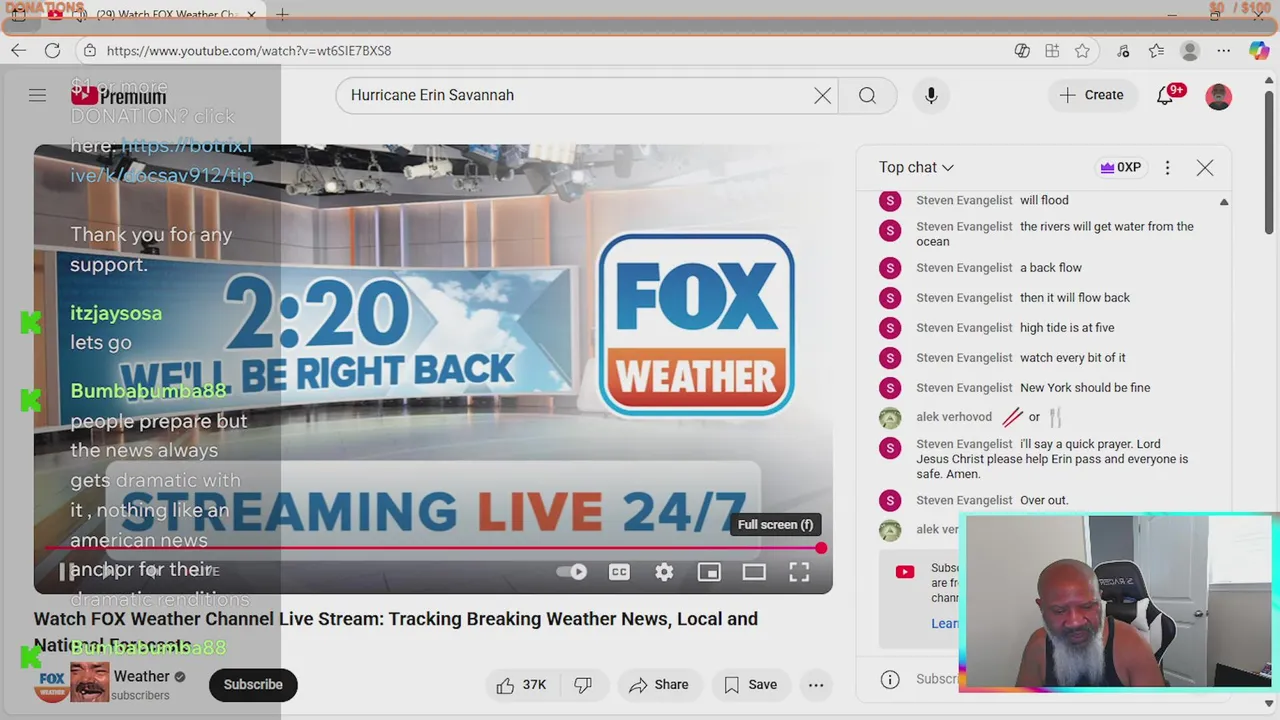Open the media control music icon

point(1124,50)
